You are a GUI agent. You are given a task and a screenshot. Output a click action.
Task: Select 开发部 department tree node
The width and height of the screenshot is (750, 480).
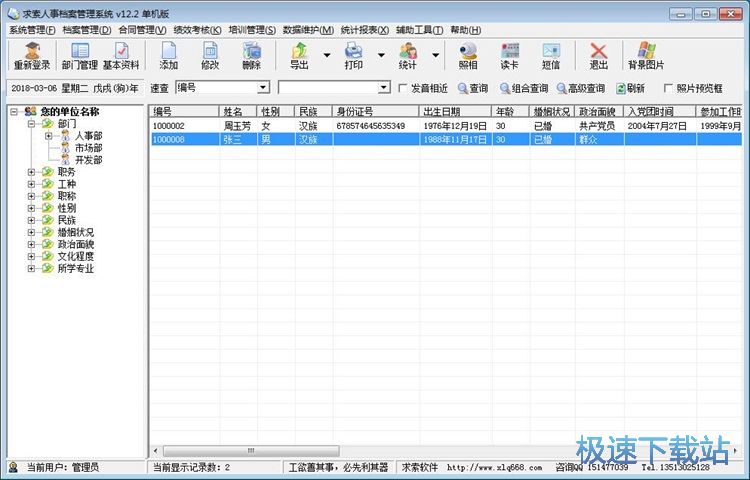point(88,160)
